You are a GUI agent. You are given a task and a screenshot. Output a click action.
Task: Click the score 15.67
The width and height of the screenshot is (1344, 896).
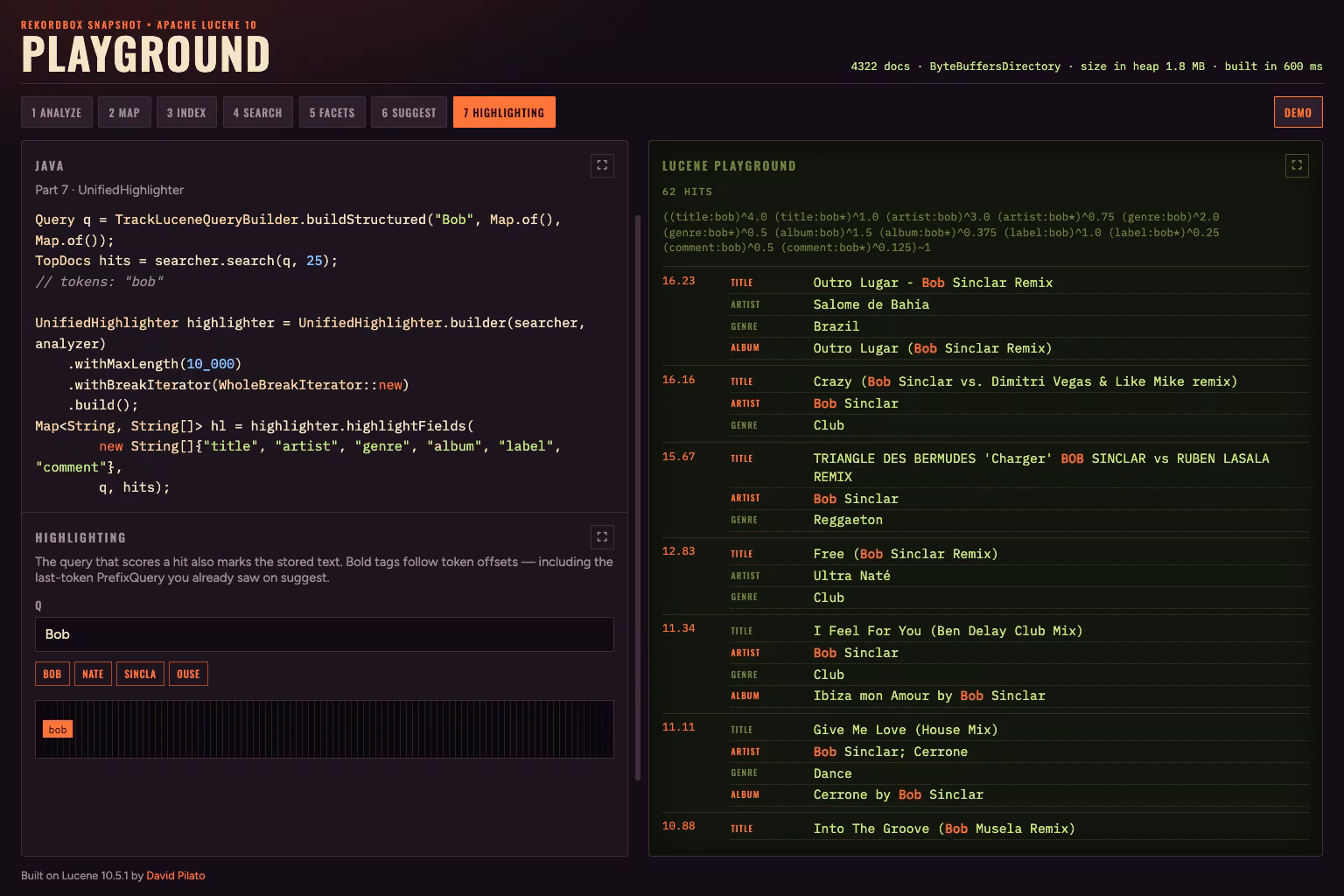tap(679, 457)
